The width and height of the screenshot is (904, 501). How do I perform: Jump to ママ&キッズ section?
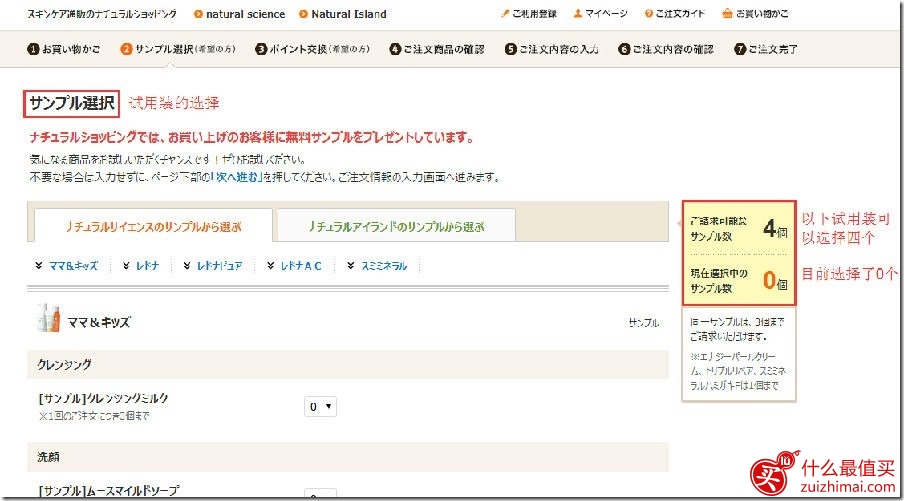click(73, 266)
